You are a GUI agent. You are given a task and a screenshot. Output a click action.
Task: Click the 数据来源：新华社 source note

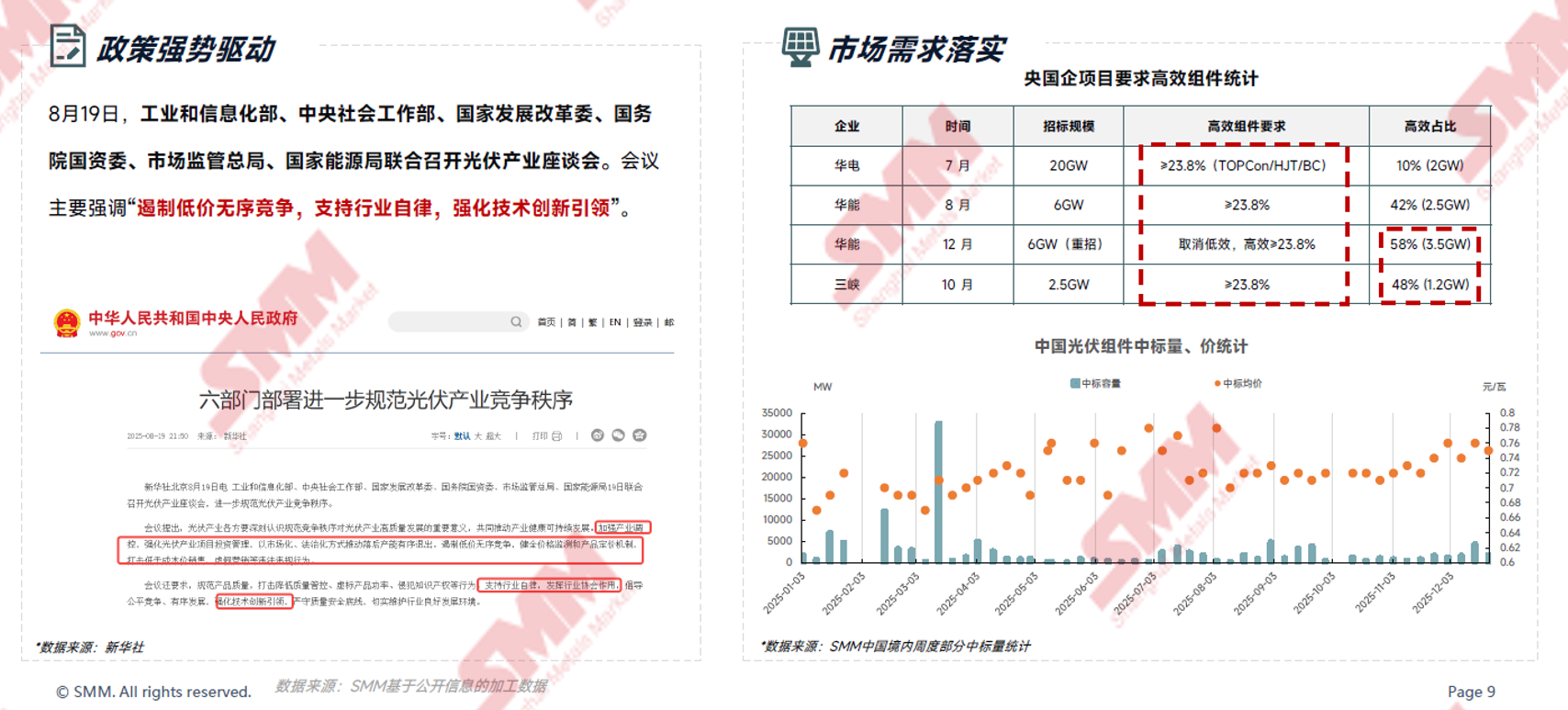click(90, 648)
